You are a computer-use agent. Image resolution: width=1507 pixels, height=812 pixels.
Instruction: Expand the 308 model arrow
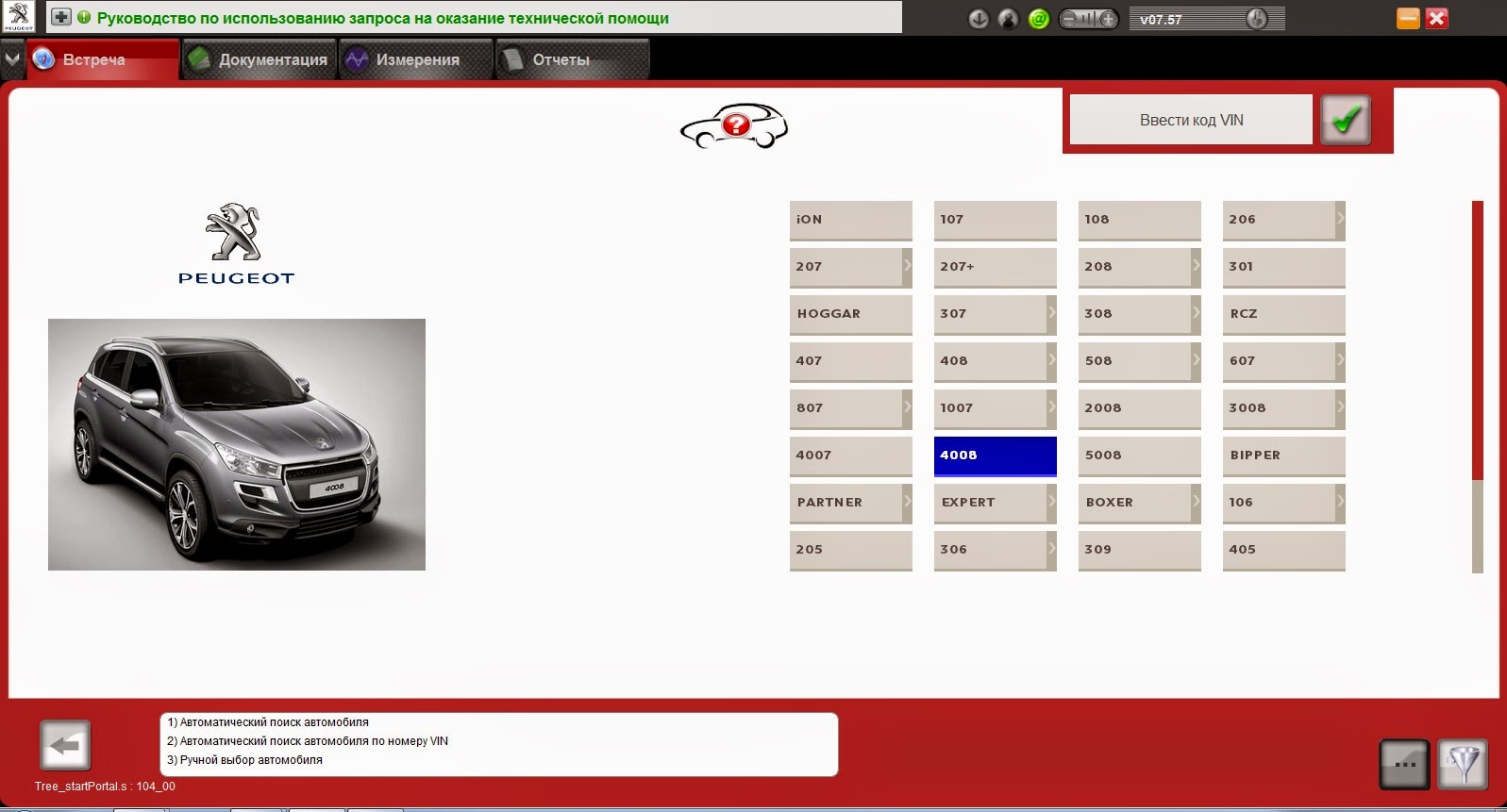point(1196,313)
